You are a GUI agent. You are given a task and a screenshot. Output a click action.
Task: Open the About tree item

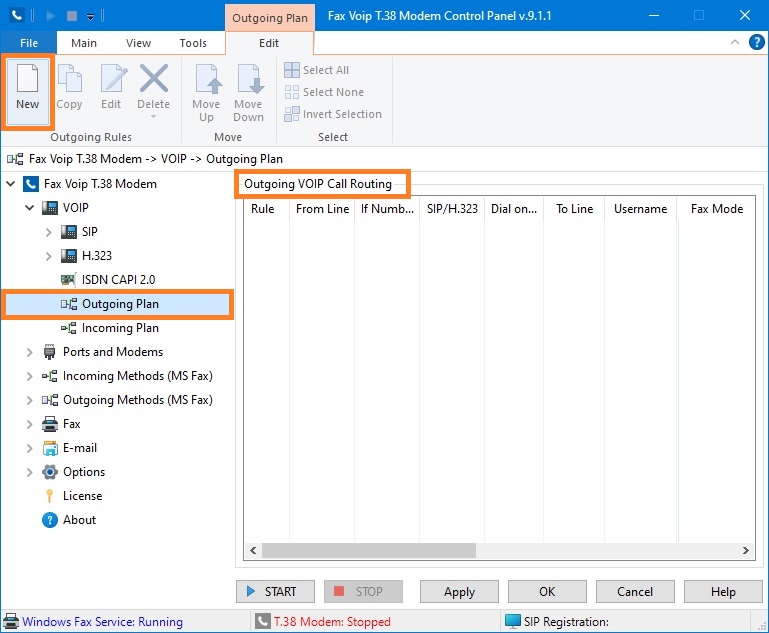[79, 520]
